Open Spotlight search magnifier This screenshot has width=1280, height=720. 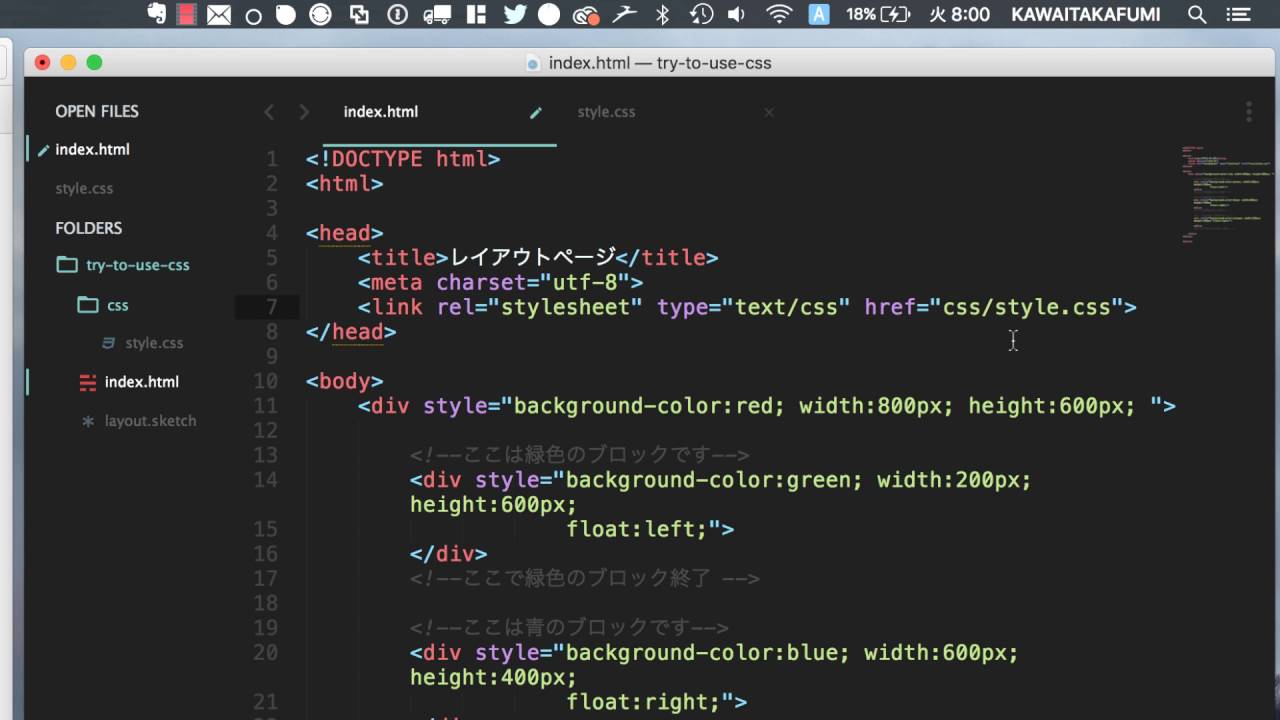(x=1196, y=14)
